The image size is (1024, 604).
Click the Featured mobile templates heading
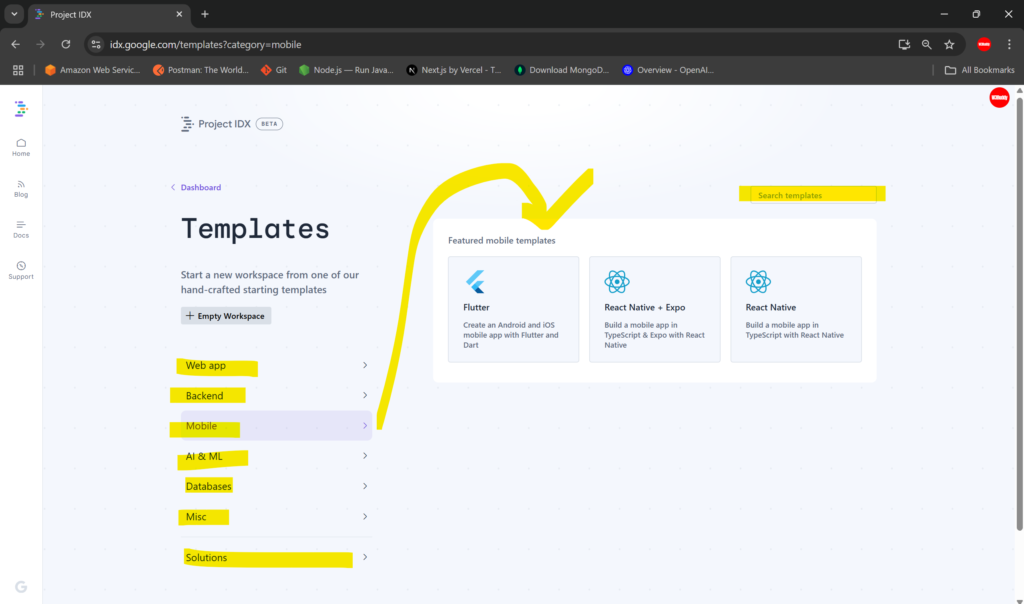[x=502, y=240]
